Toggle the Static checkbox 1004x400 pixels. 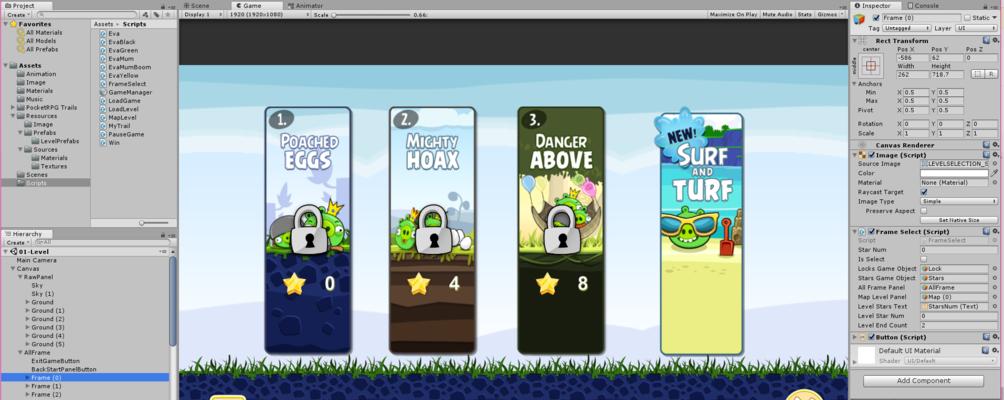[968, 18]
